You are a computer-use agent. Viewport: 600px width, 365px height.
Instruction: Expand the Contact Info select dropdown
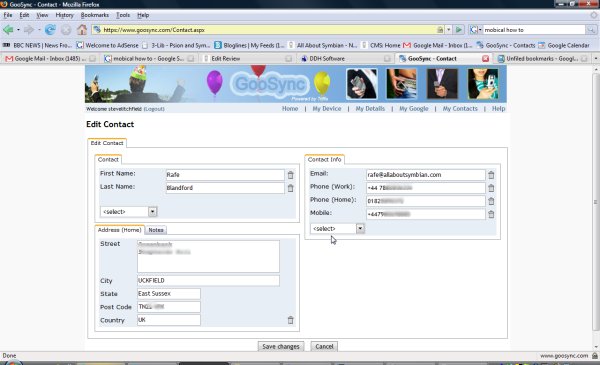point(360,228)
